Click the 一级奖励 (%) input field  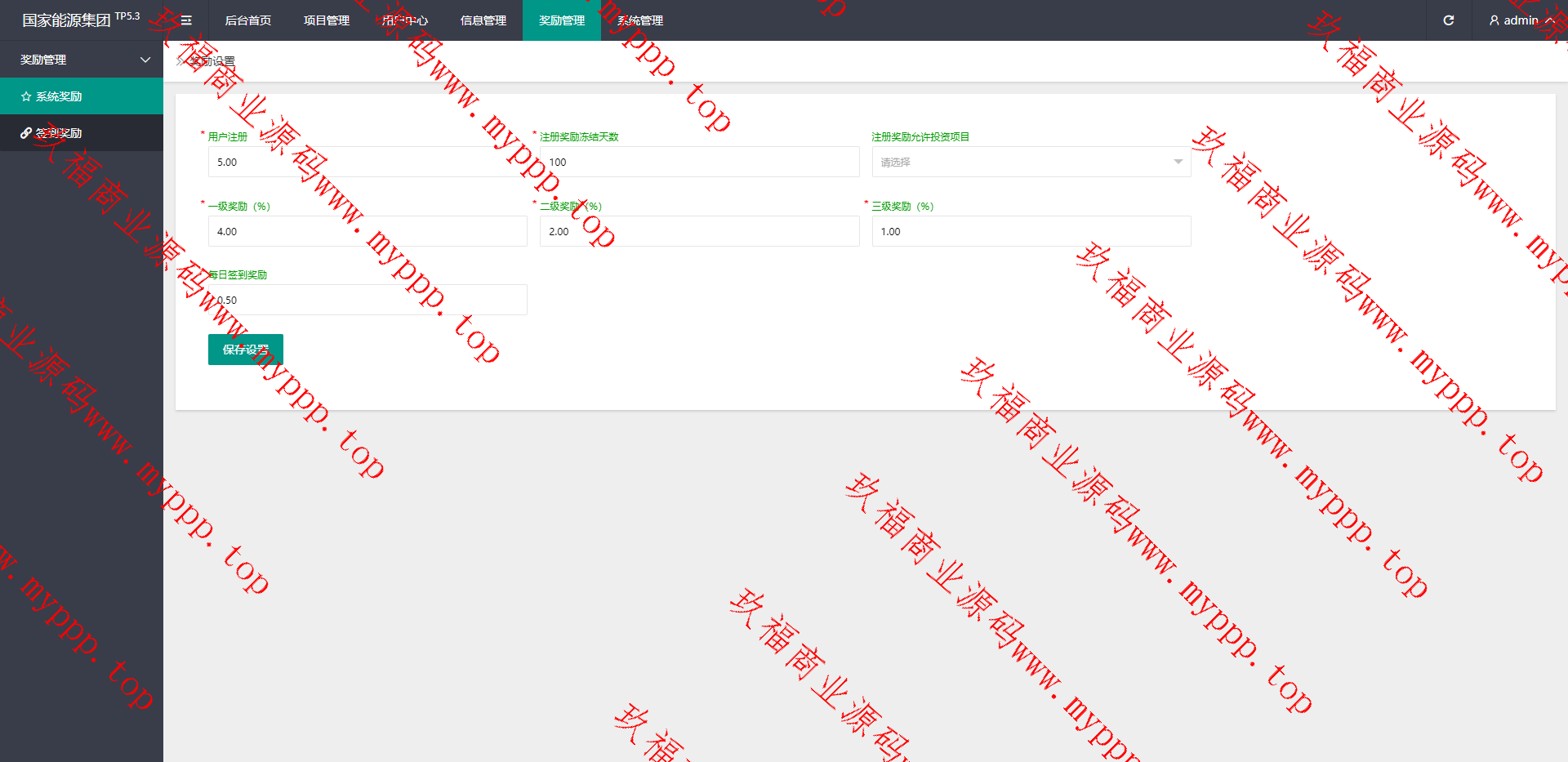click(367, 231)
